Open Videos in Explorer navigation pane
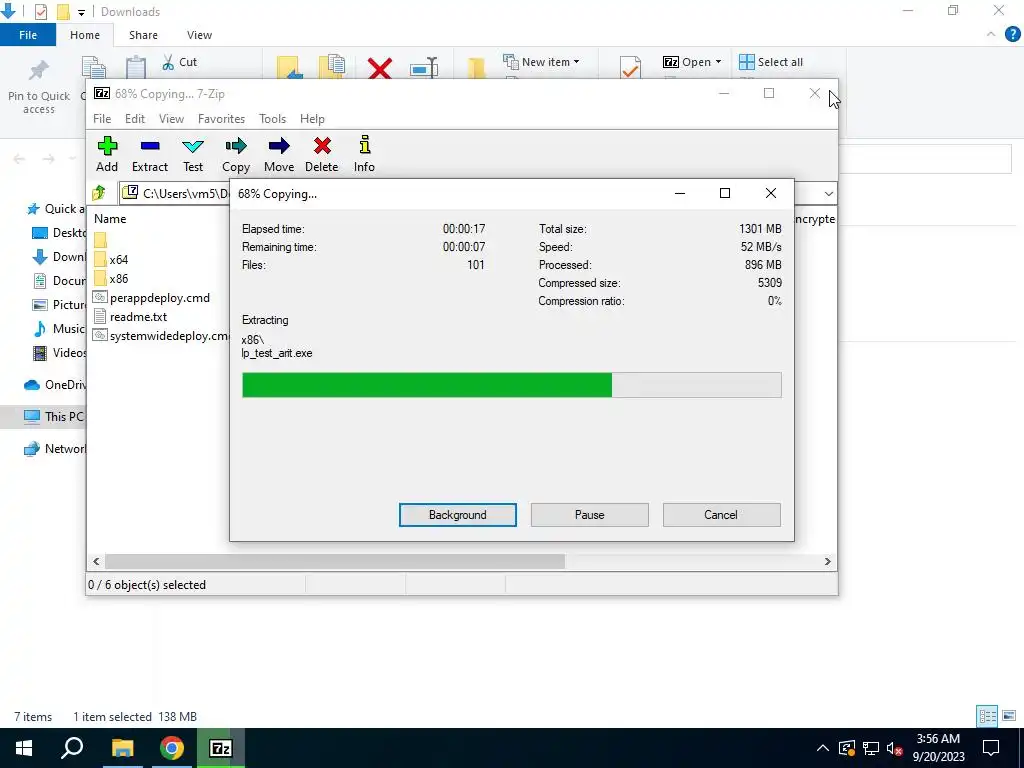 58,353
